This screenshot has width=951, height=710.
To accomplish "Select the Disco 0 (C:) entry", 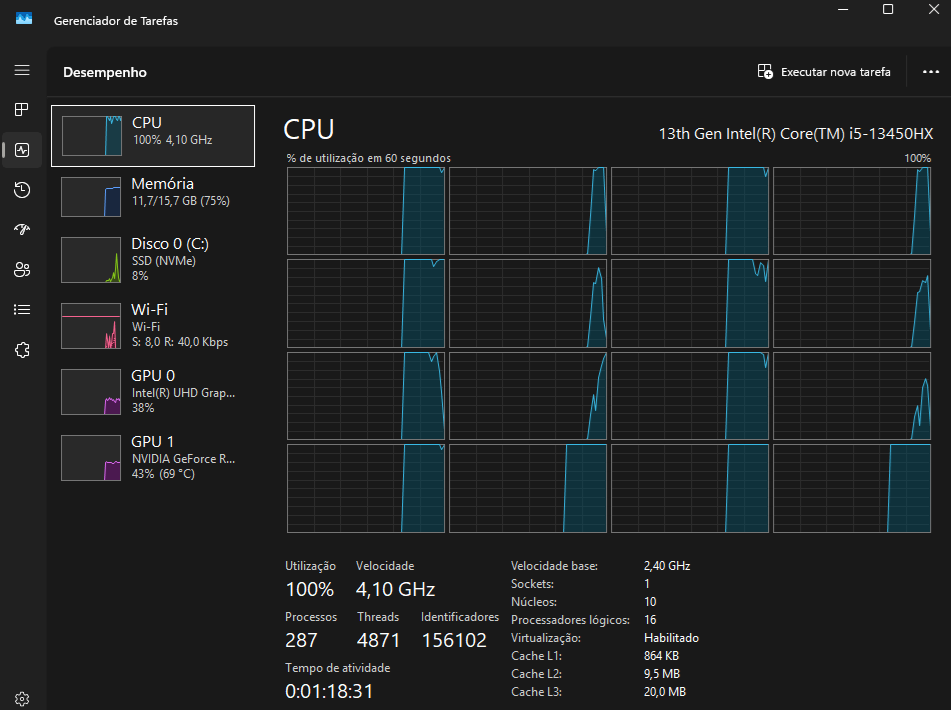I will point(153,260).
